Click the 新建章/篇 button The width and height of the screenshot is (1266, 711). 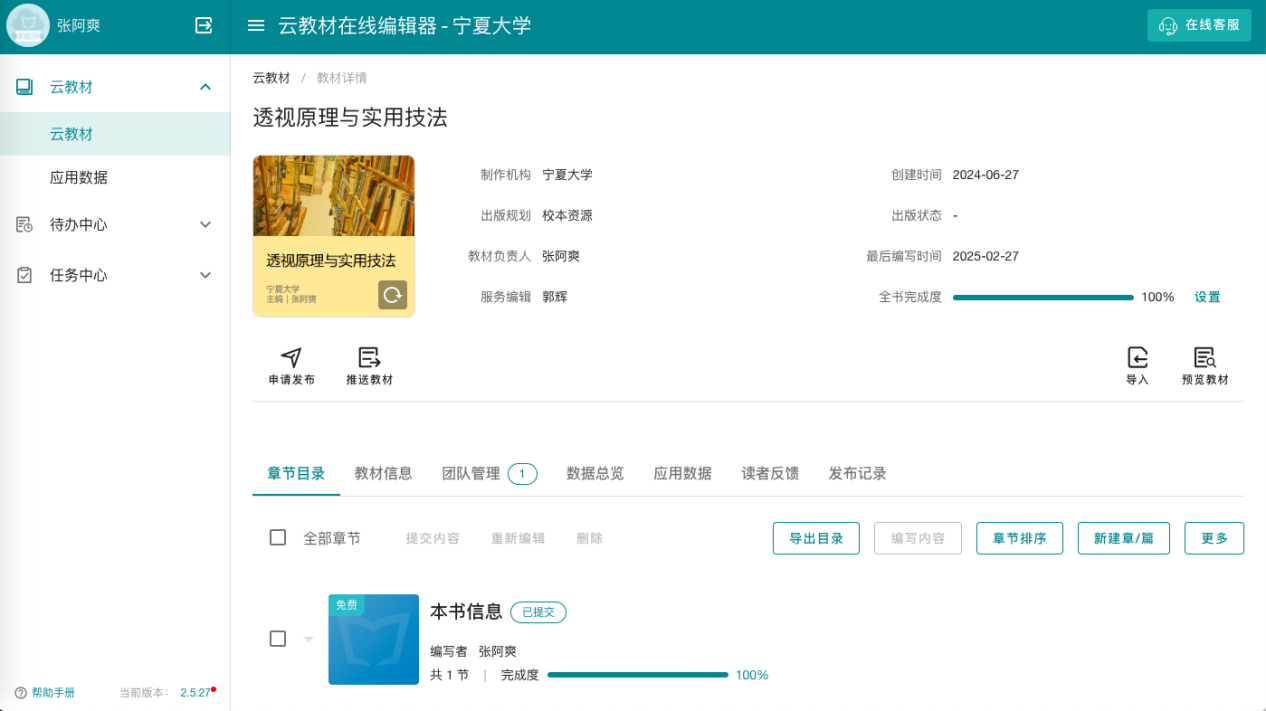coord(1123,538)
